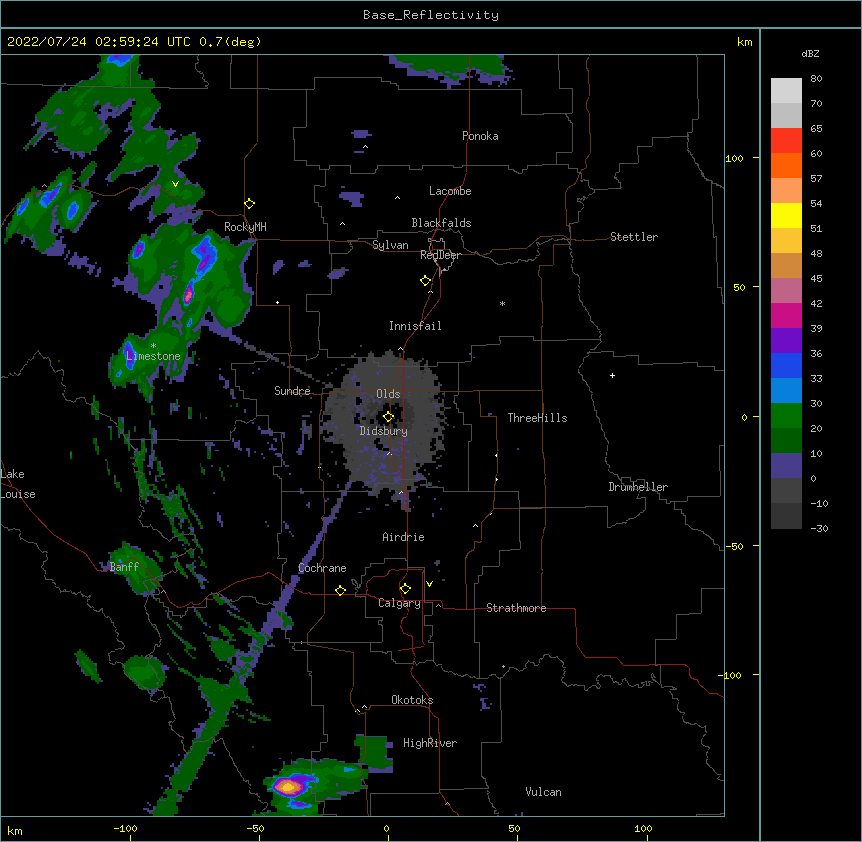This screenshot has height=842, width=862.
Task: Click the Didsbury city label
Action: point(384,431)
